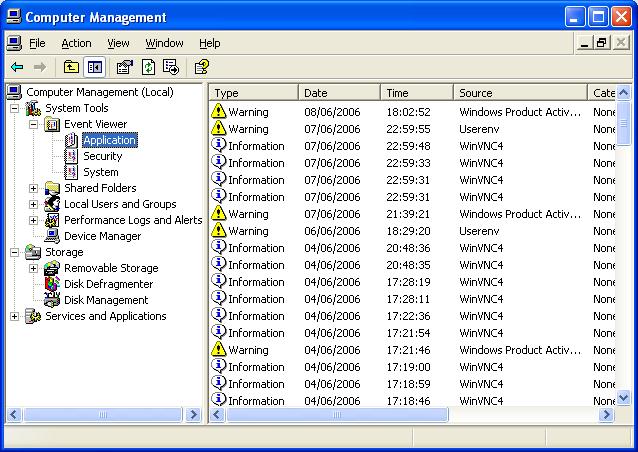Expand the Shared Folders node

(33, 188)
